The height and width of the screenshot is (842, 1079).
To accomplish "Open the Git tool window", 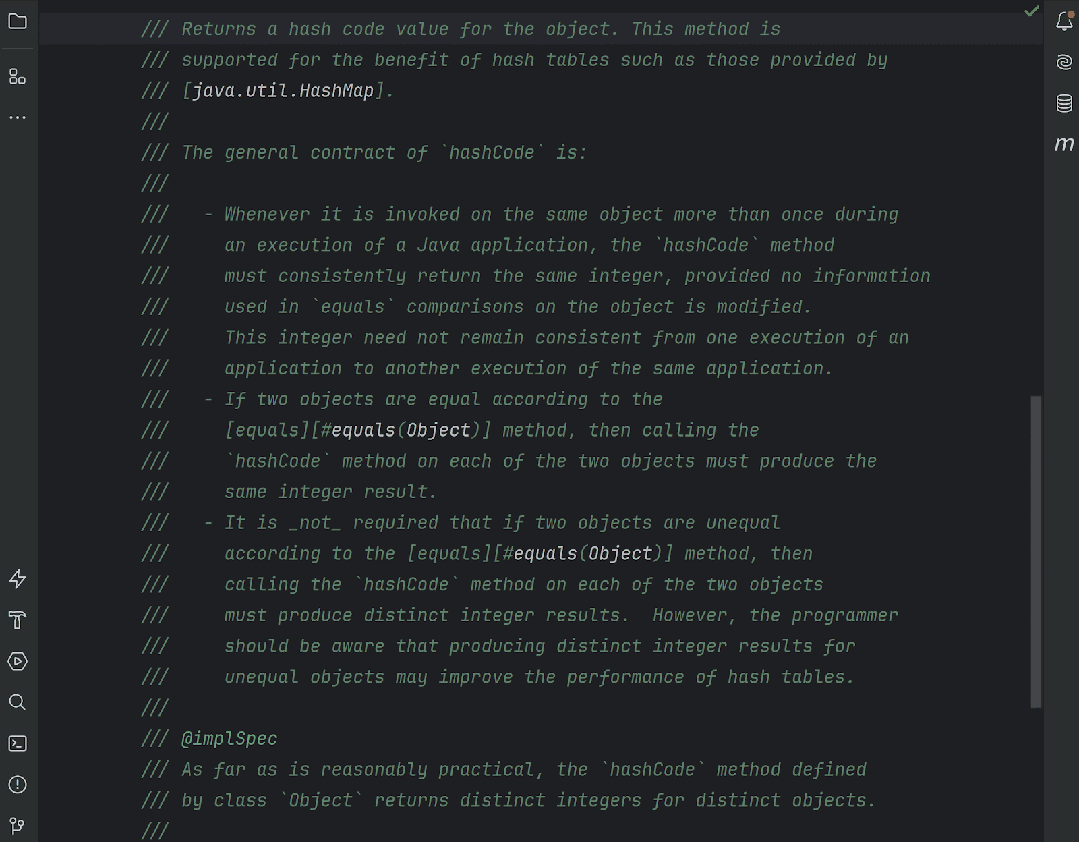I will click(17, 825).
